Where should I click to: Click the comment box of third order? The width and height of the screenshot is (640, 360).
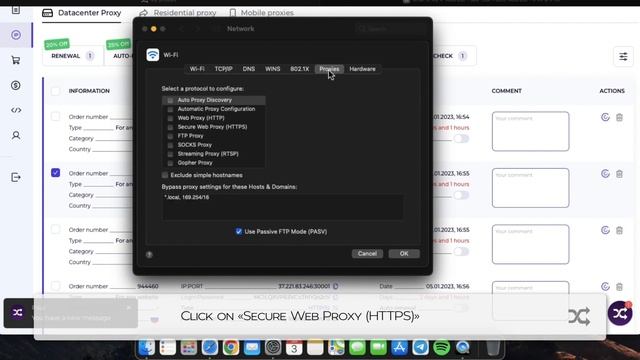[x=531, y=244]
